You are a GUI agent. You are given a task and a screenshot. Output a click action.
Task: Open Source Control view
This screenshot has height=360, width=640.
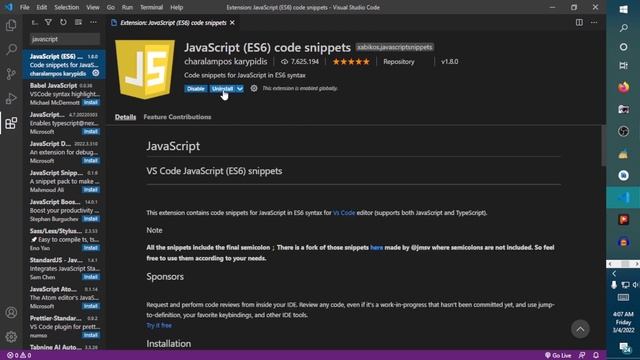[x=11, y=74]
